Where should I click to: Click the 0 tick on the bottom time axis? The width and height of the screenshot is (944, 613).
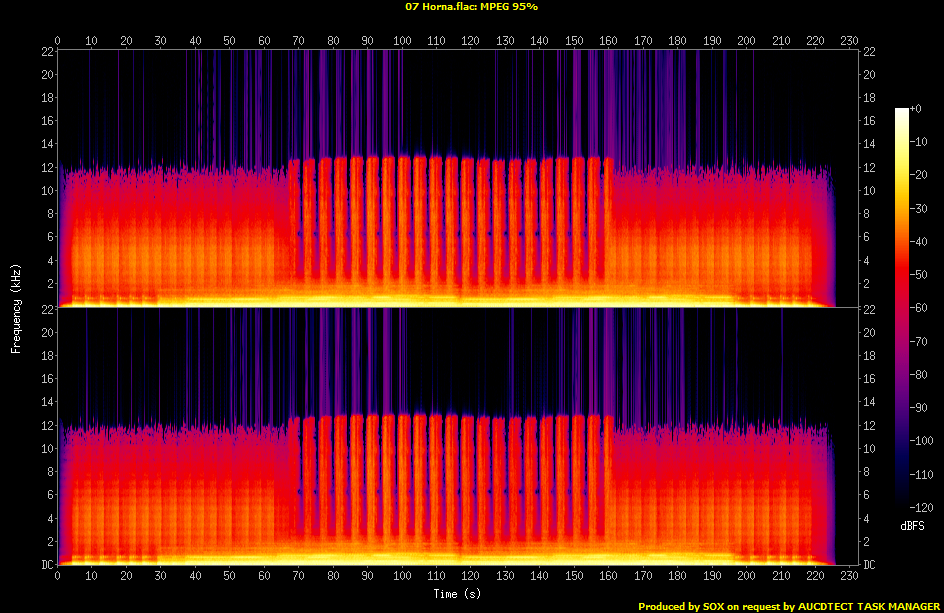coord(58,577)
